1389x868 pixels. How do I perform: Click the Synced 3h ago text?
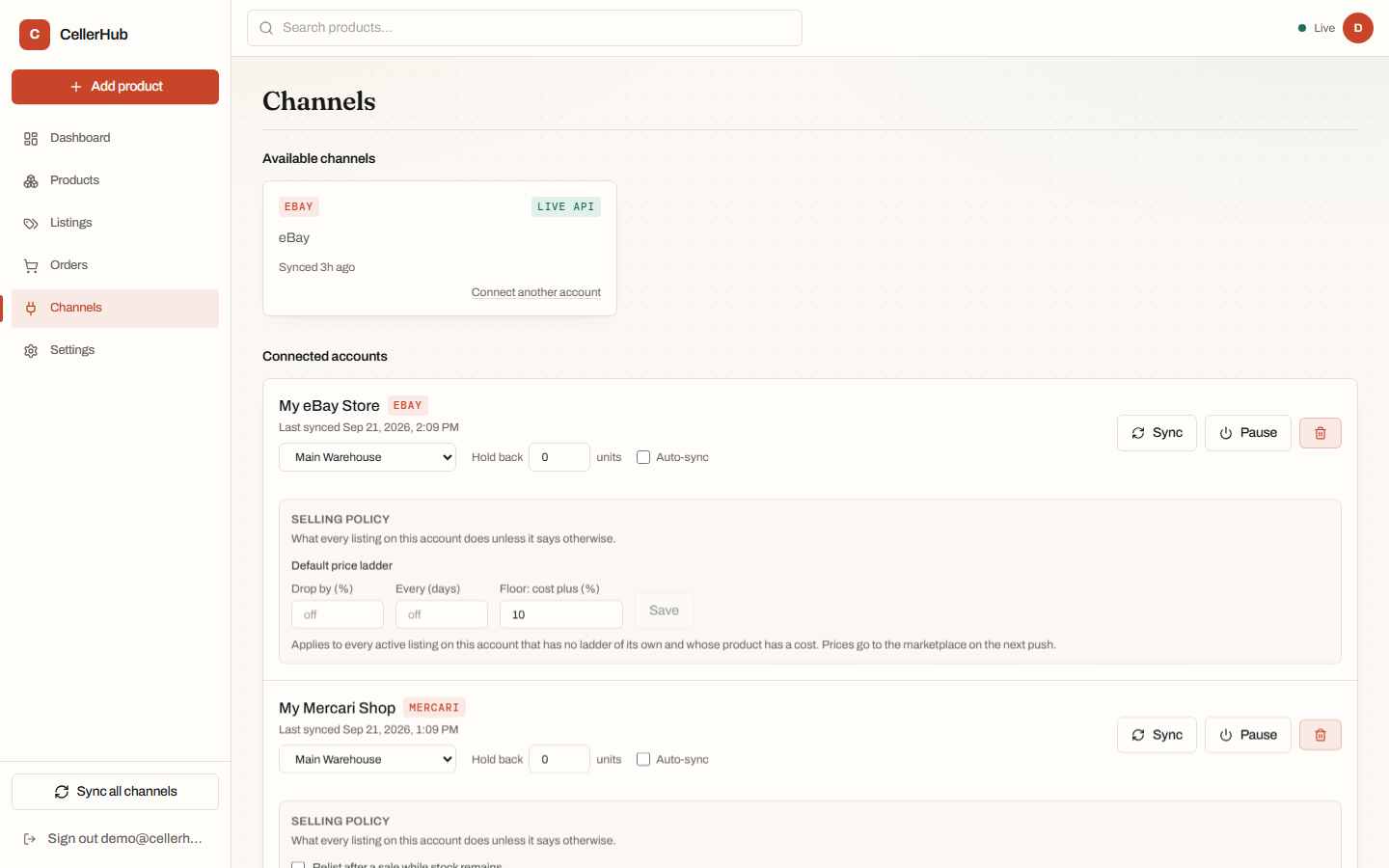[x=317, y=267]
